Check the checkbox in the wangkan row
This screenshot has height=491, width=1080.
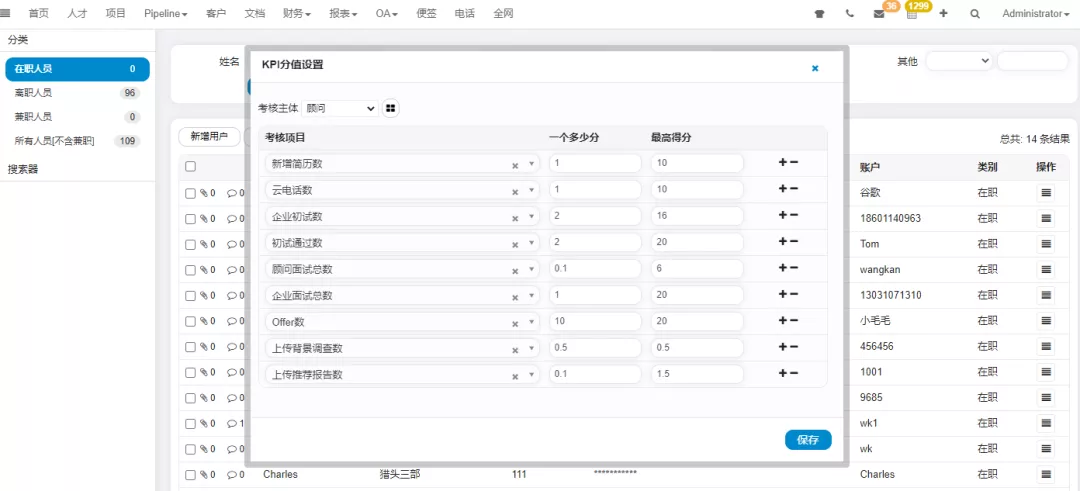click(191, 270)
